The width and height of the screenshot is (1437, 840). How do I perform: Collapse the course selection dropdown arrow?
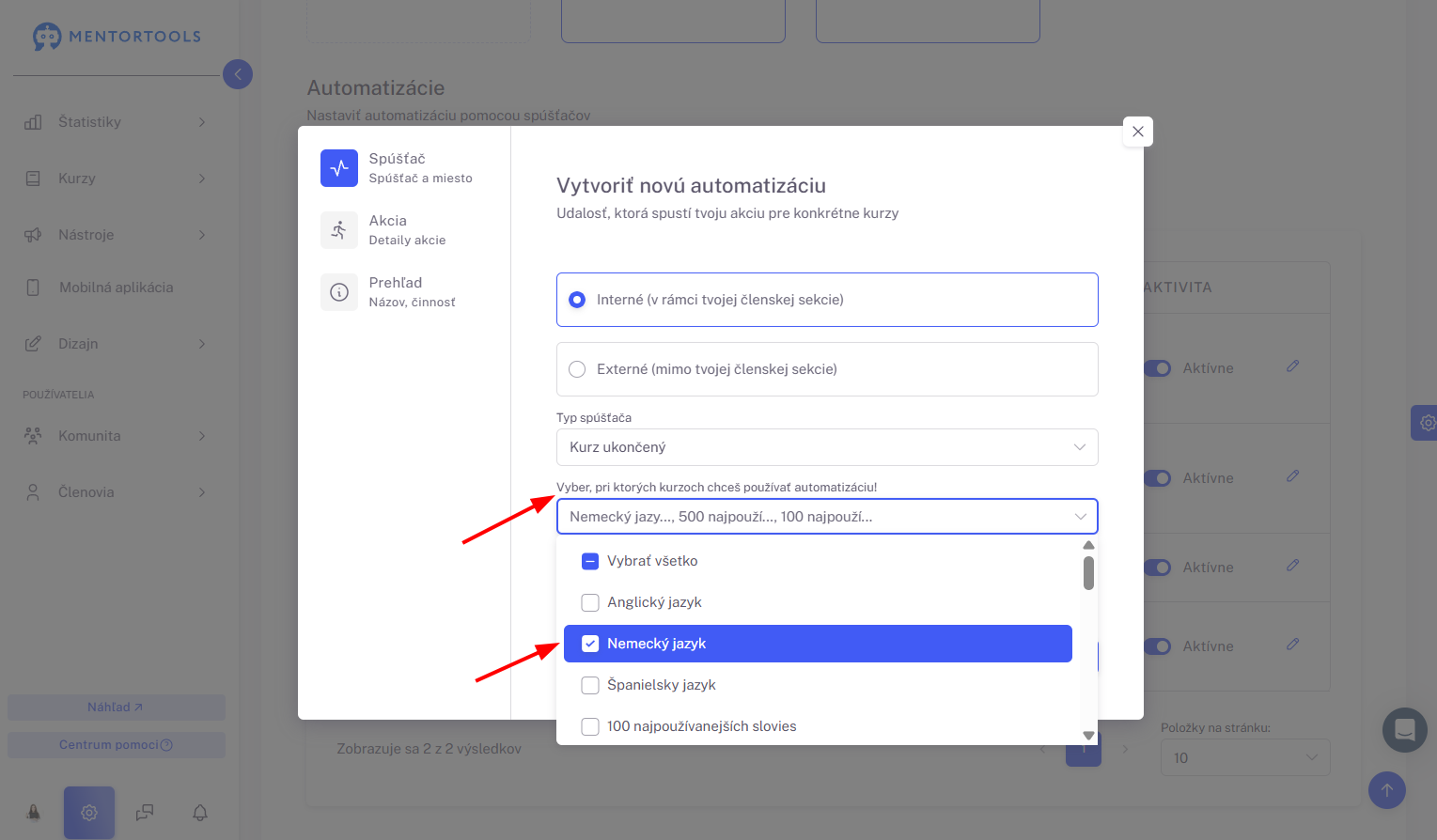1081,517
